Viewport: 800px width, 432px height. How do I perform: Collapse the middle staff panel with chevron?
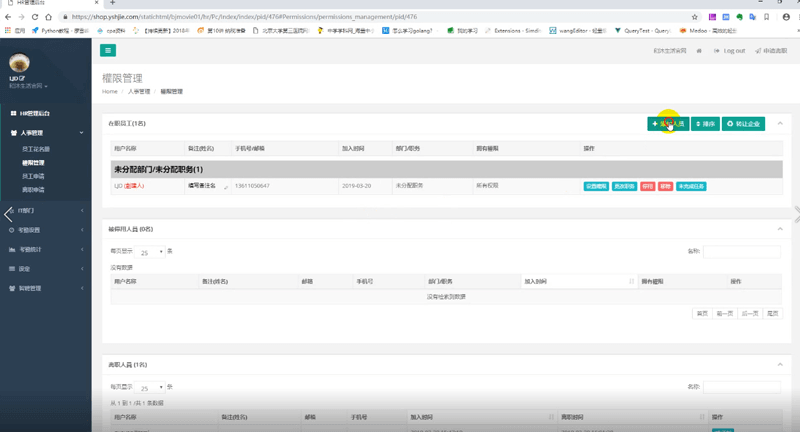(780, 229)
